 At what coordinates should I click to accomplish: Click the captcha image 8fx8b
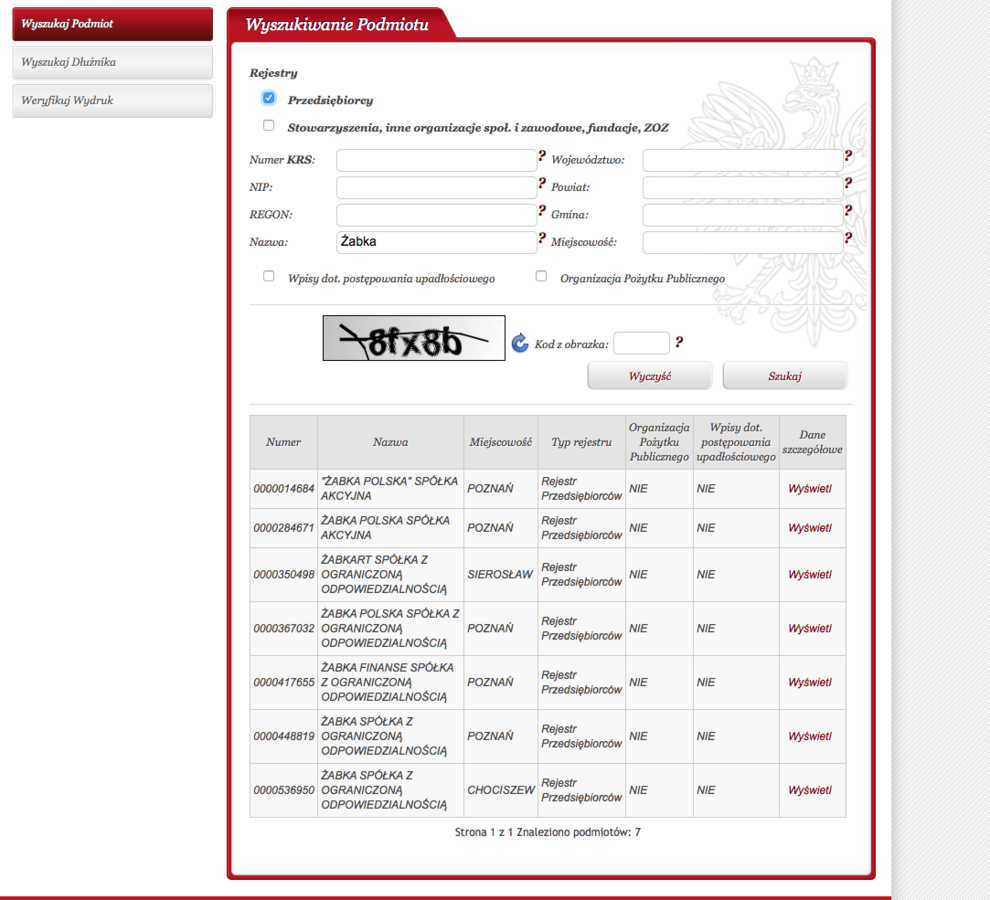pos(414,338)
